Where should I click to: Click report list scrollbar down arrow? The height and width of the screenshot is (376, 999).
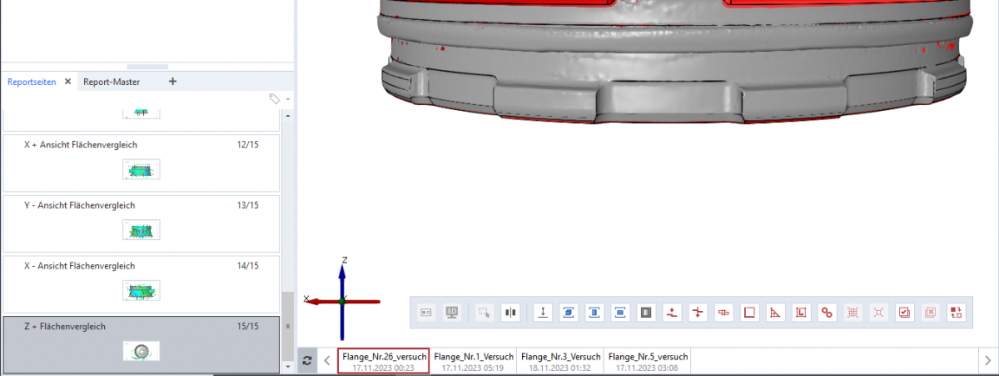coord(287,367)
